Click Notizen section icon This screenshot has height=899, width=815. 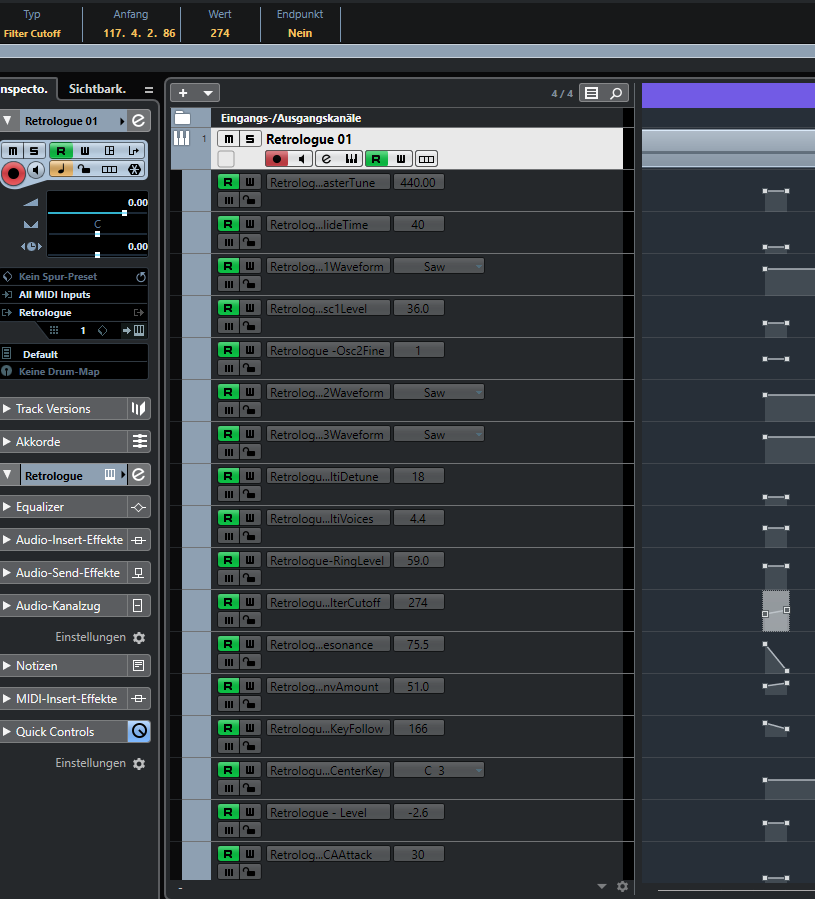139,666
